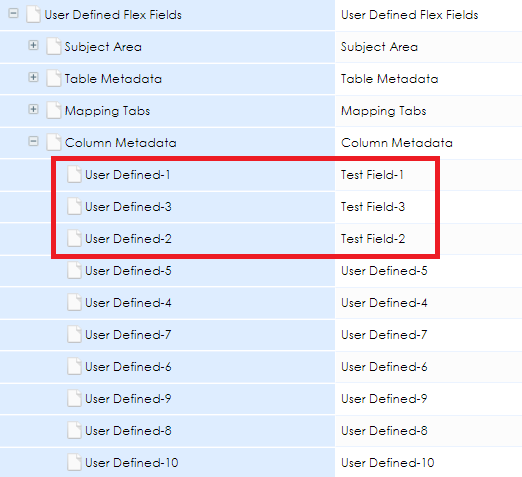Collapse the User Defined Flex Fields node

pyautogui.click(x=13, y=14)
